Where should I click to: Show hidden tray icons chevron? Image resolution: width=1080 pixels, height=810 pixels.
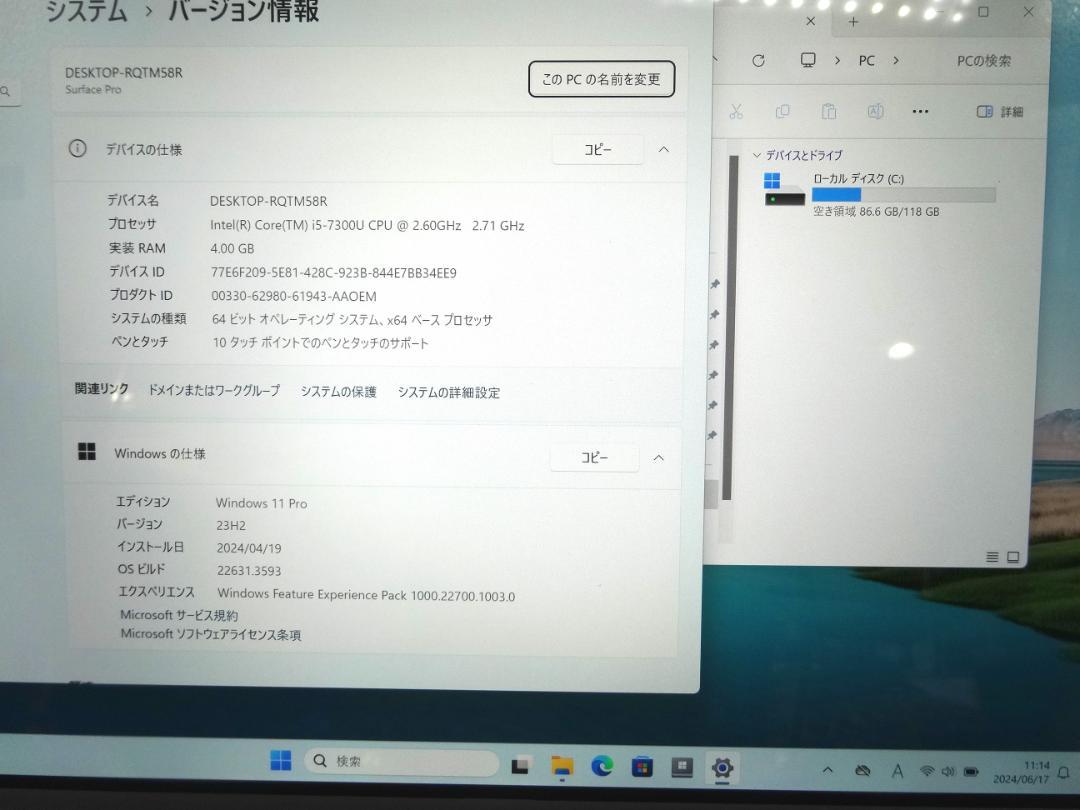pyautogui.click(x=828, y=769)
